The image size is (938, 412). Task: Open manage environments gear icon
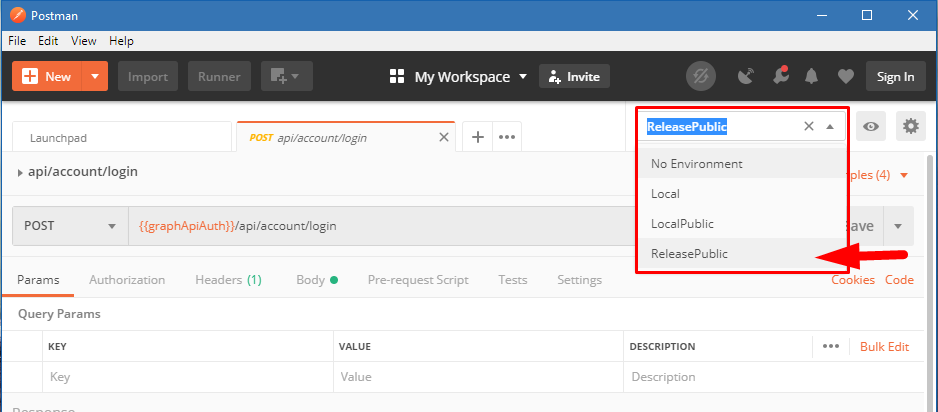coord(910,126)
